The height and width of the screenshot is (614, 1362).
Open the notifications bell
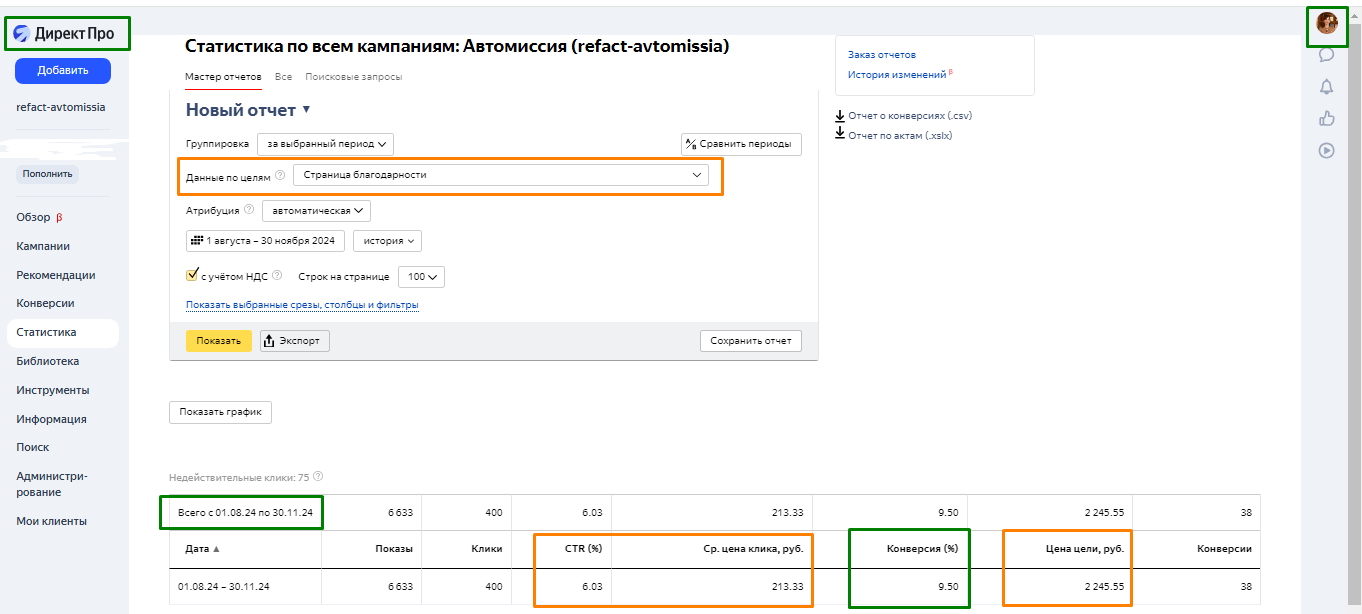(x=1326, y=87)
